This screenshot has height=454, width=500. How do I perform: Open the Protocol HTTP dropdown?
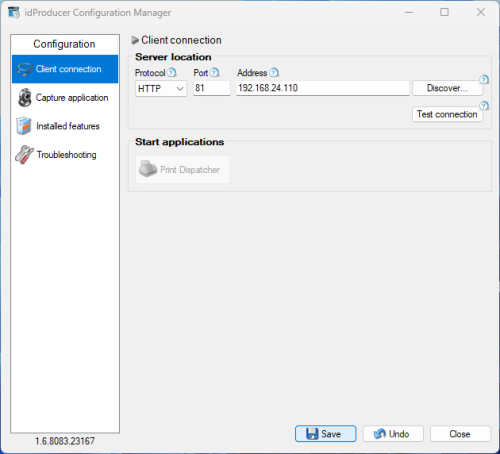click(x=161, y=89)
